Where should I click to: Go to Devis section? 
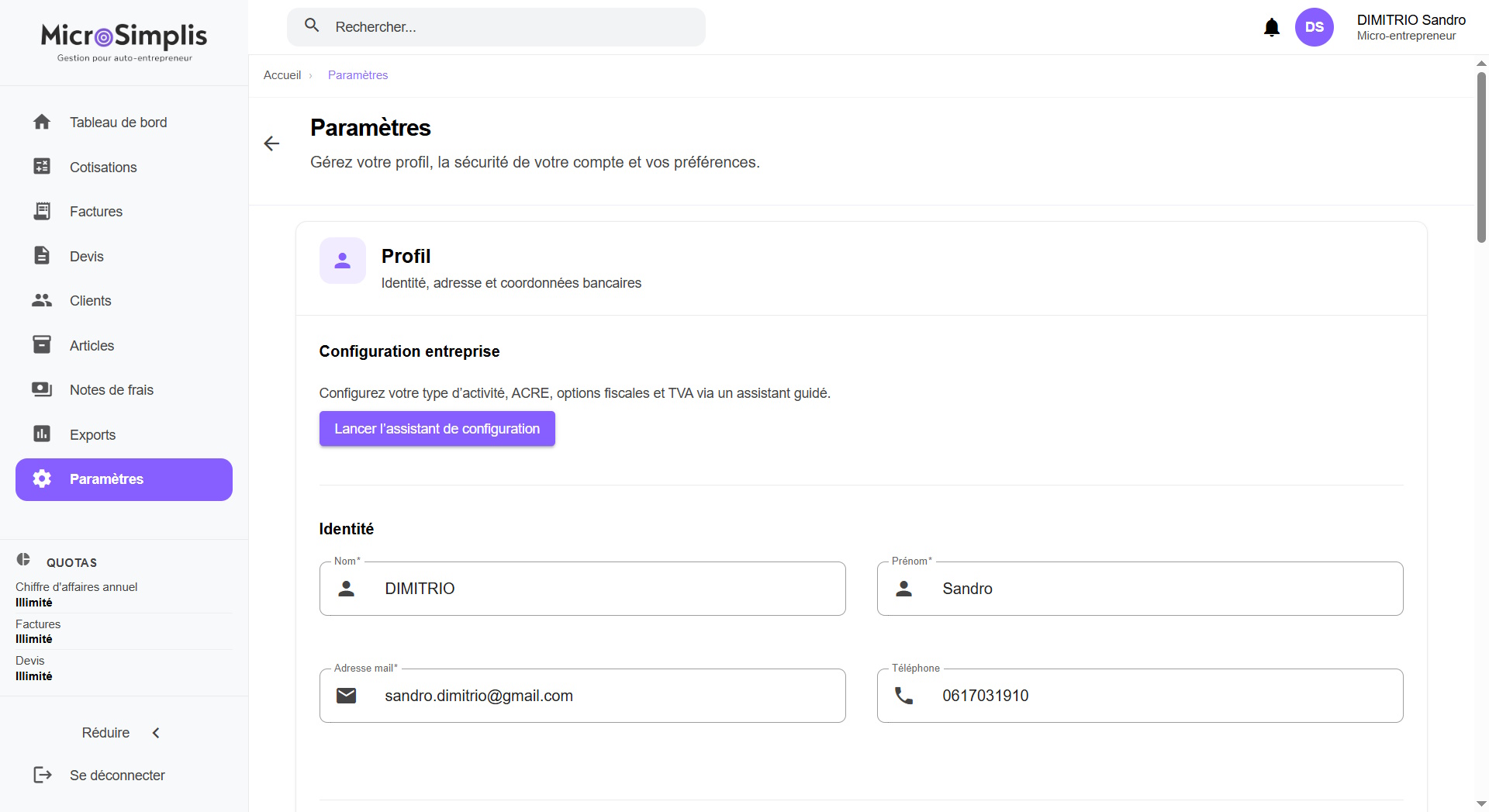pos(124,256)
